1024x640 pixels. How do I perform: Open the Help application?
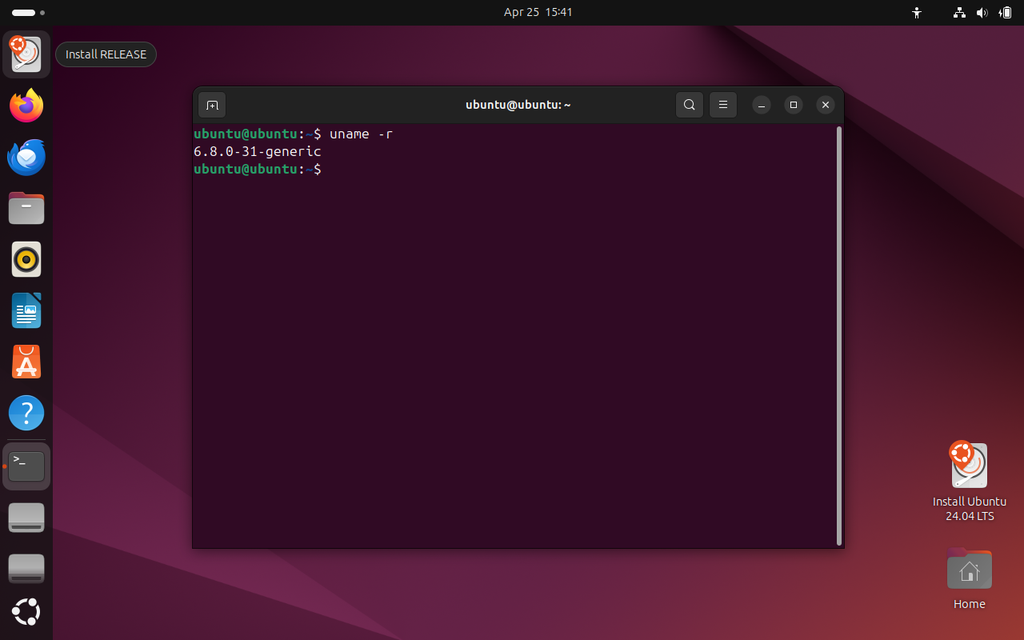[x=27, y=413]
